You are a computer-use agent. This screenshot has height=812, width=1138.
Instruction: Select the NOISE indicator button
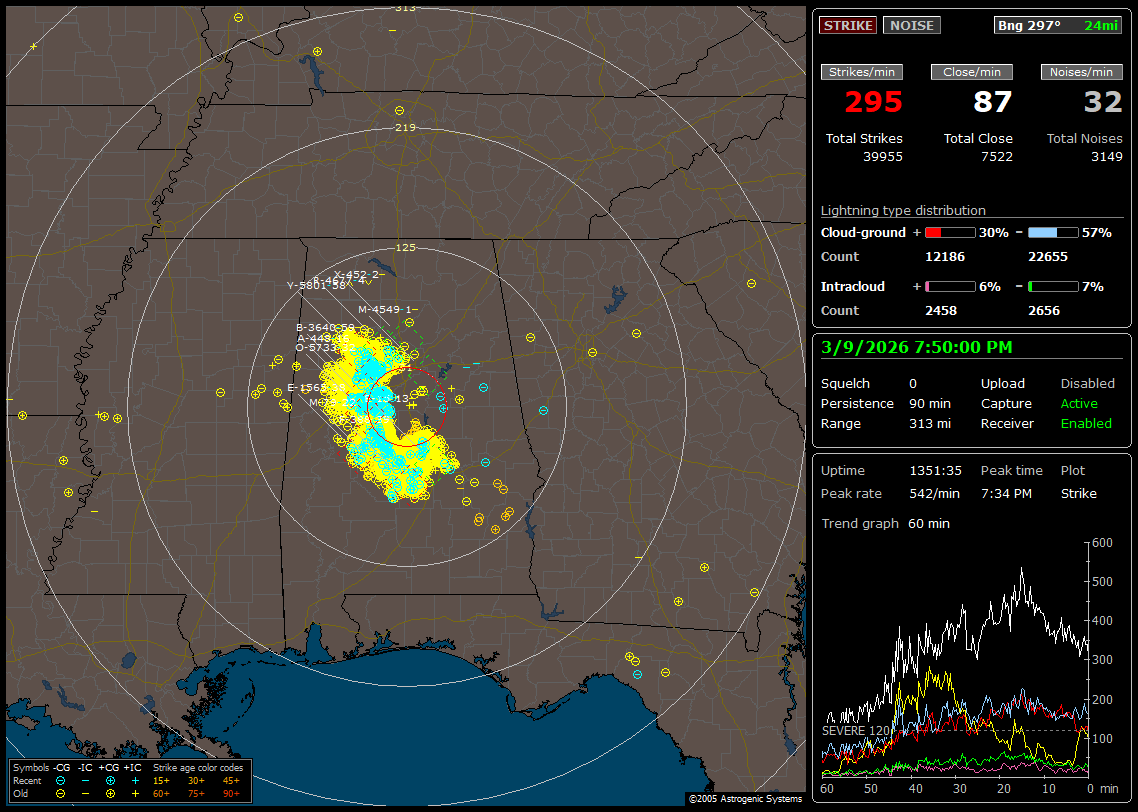tap(911, 25)
